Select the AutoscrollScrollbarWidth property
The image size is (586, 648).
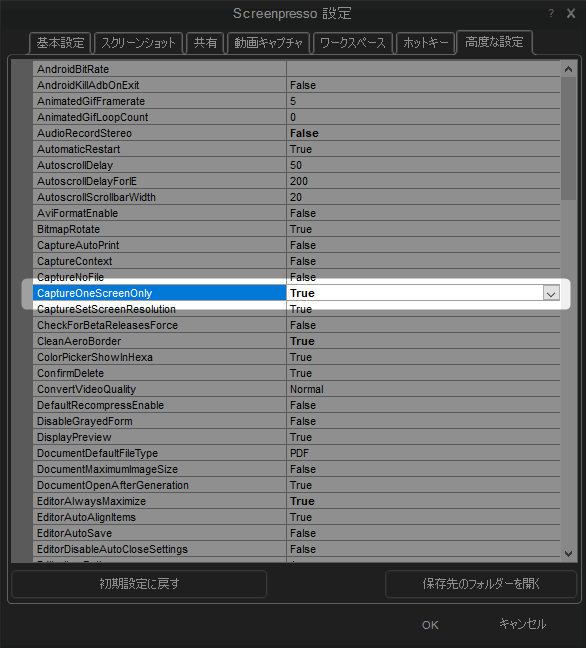point(159,197)
